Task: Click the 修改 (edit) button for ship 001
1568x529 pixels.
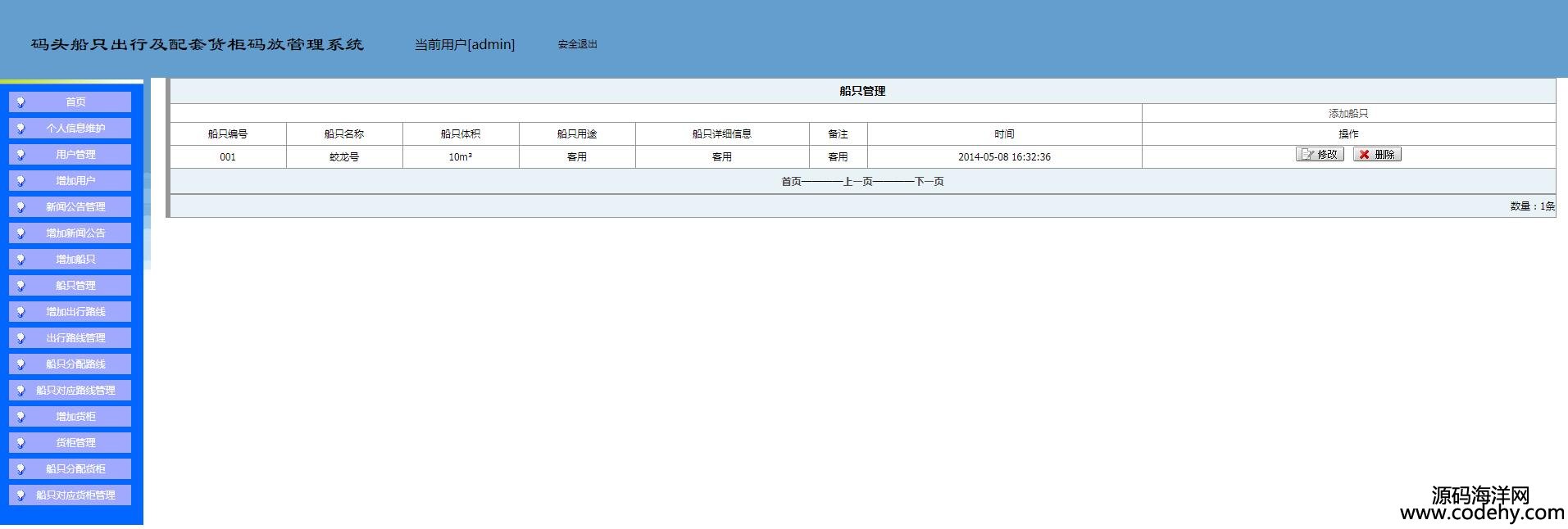Action: click(x=1319, y=154)
